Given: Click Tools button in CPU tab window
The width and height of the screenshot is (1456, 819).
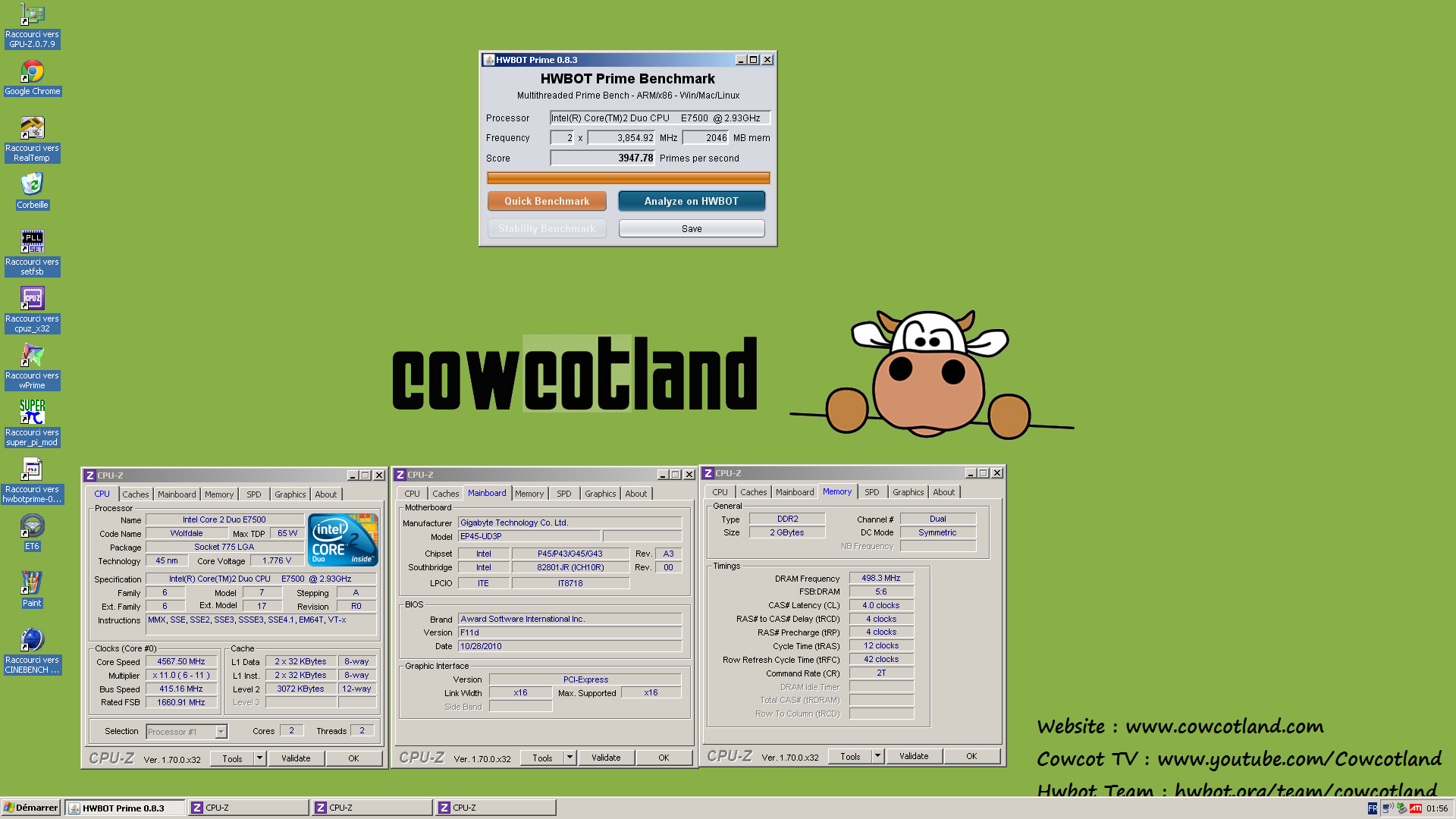Looking at the screenshot, I should [232, 758].
